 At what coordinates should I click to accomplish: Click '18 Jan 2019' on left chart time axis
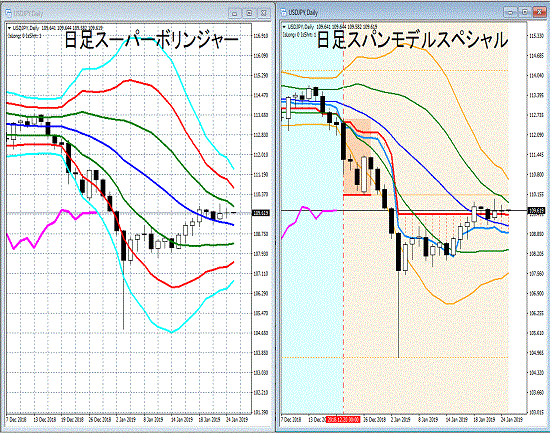tap(209, 419)
